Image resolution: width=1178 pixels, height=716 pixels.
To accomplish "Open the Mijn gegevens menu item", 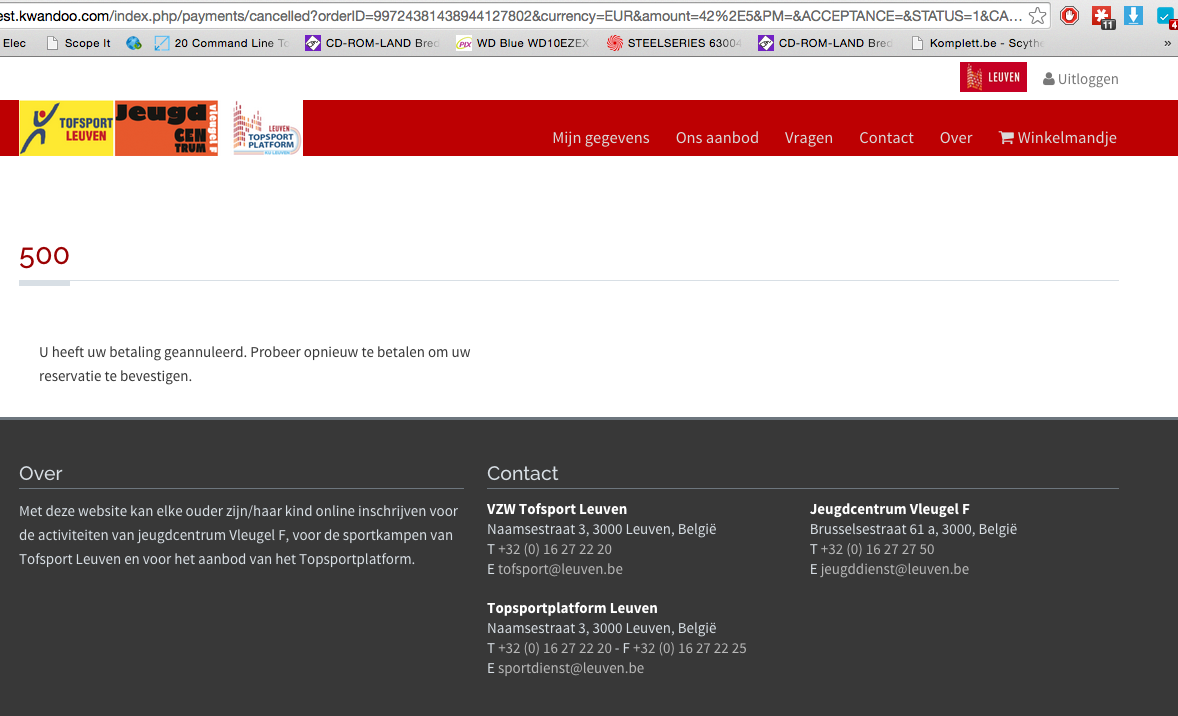I will coord(600,138).
